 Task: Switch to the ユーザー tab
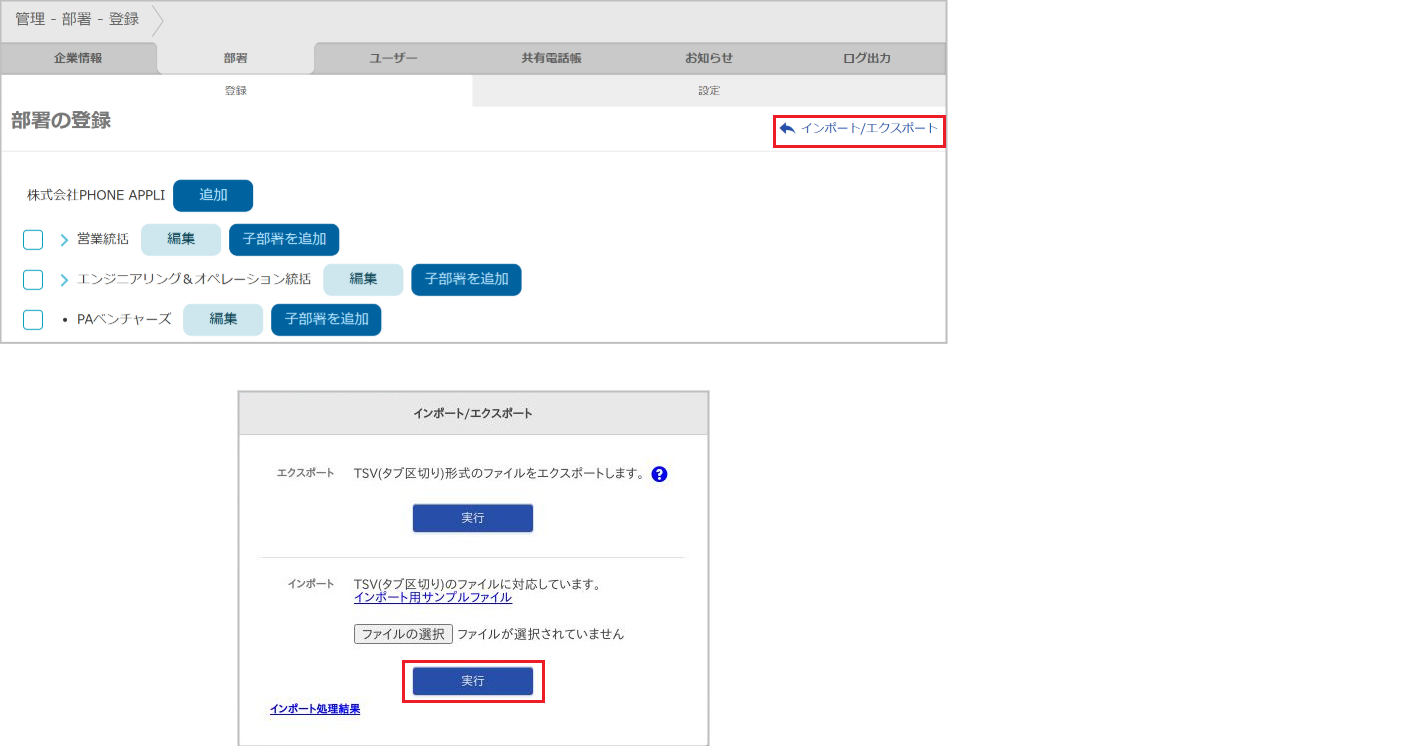pos(393,58)
